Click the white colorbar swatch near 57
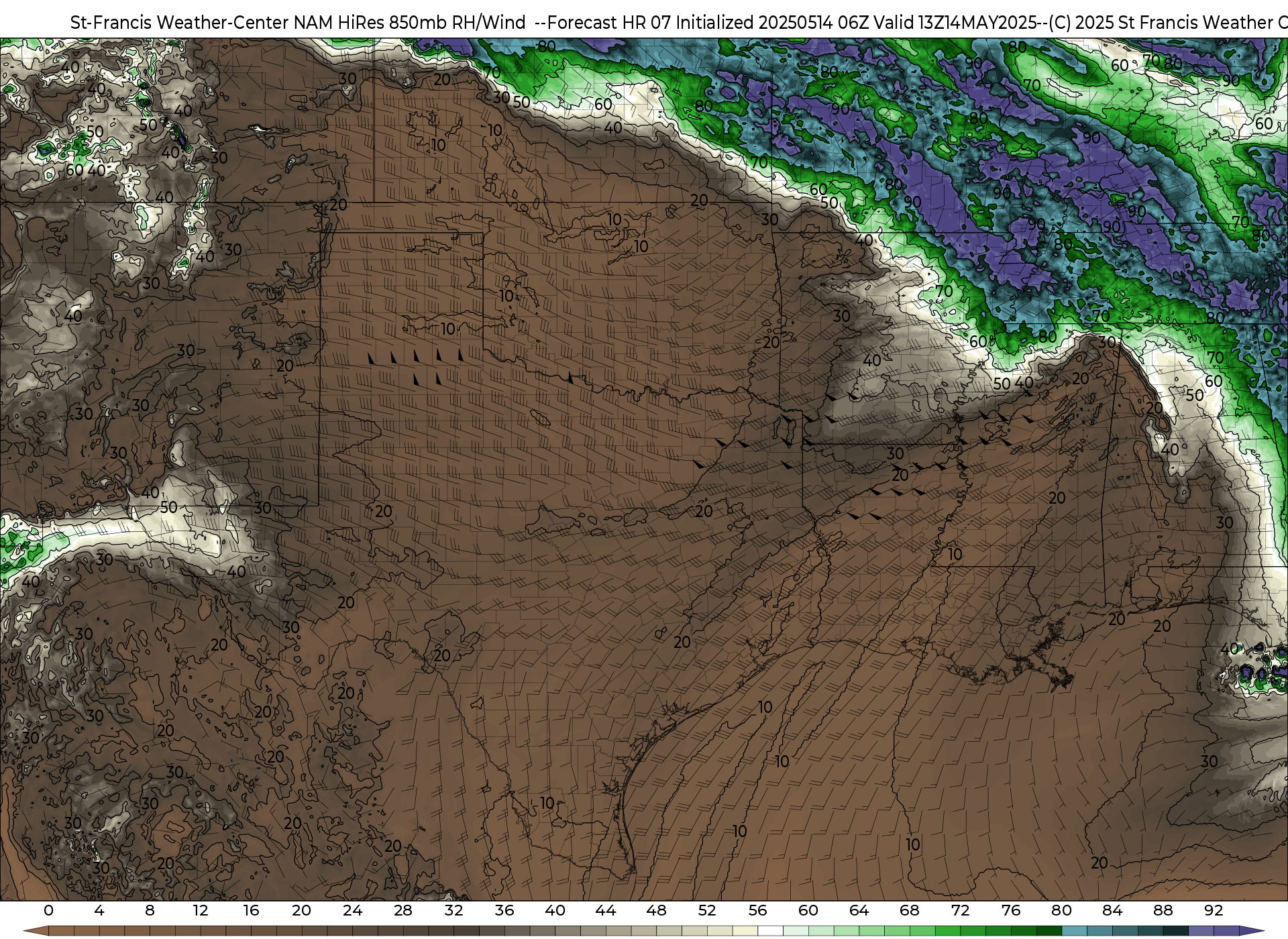 pos(770,931)
